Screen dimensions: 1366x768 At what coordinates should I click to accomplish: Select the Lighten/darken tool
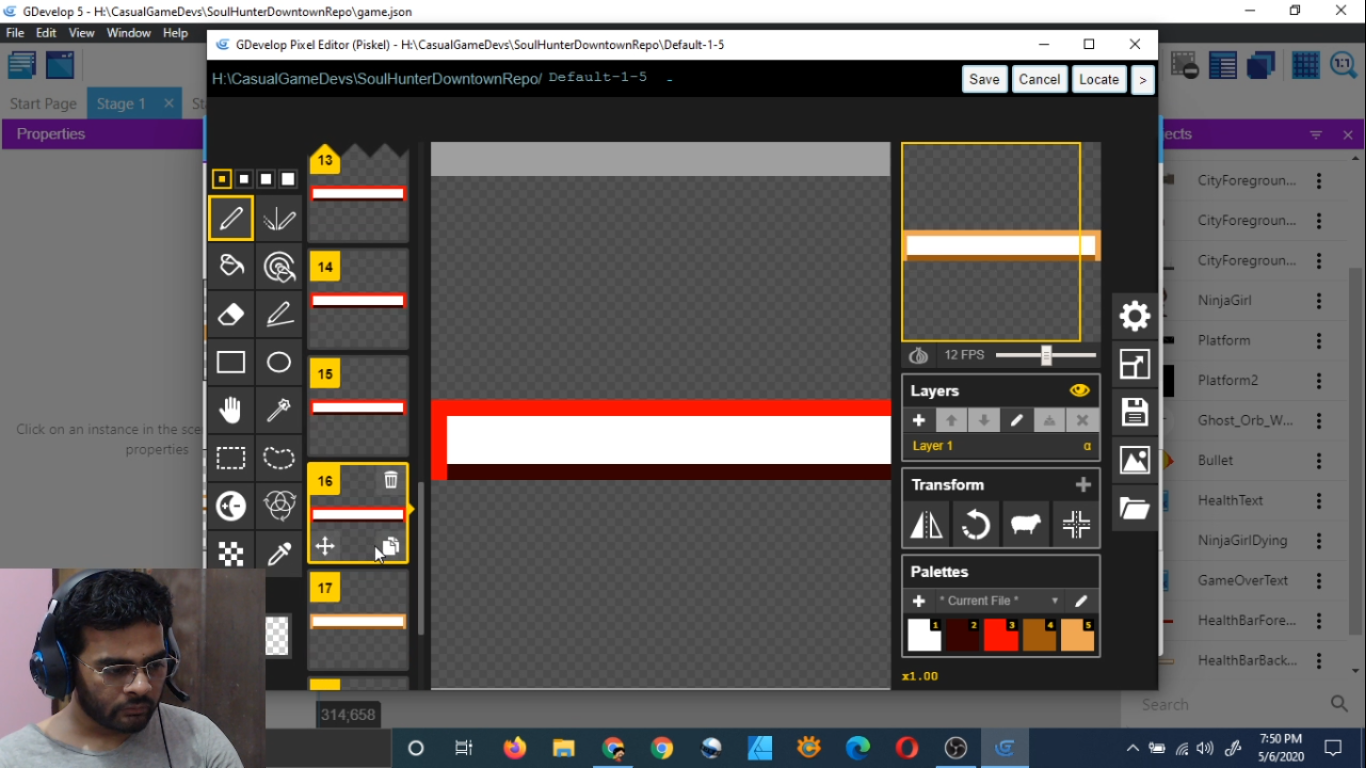coord(231,506)
